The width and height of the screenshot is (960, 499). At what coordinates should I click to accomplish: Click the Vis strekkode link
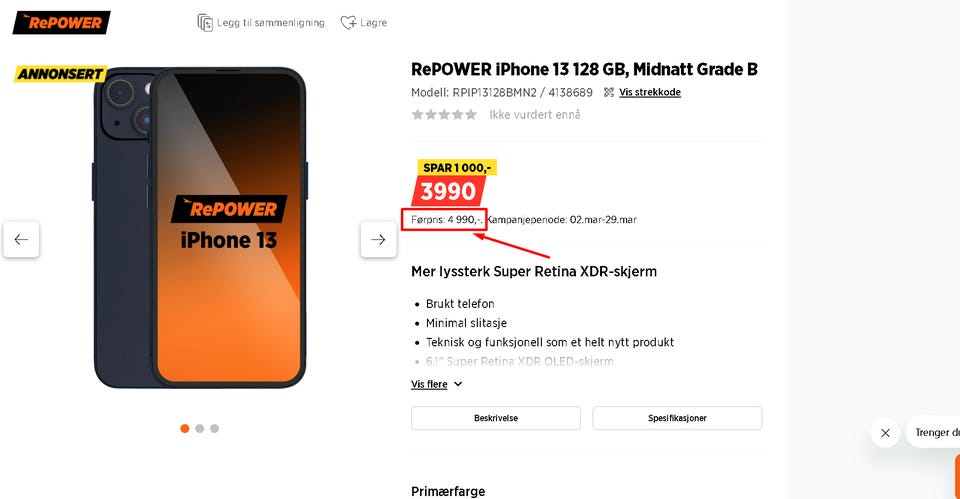click(x=650, y=92)
